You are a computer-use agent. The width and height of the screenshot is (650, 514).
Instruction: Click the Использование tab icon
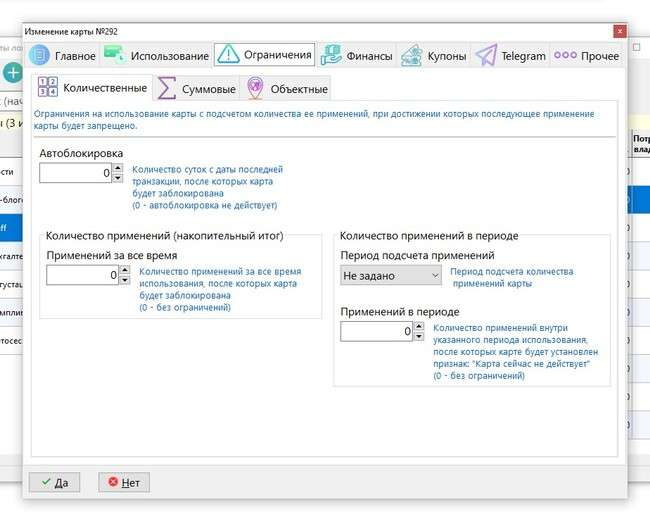click(114, 56)
